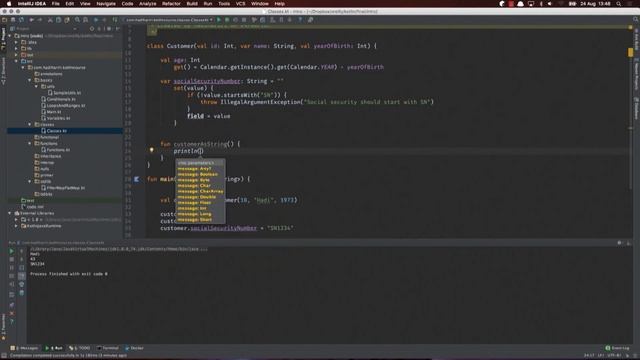Click the Run panel settings gear icon

point(619,243)
